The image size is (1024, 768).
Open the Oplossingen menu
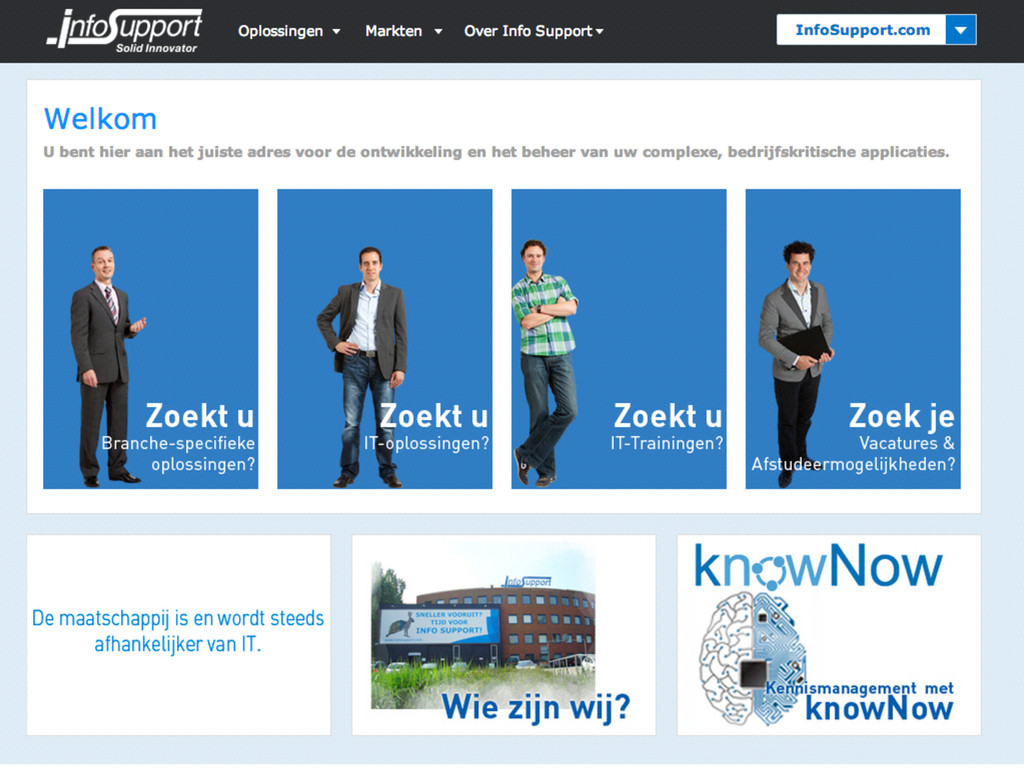point(281,31)
